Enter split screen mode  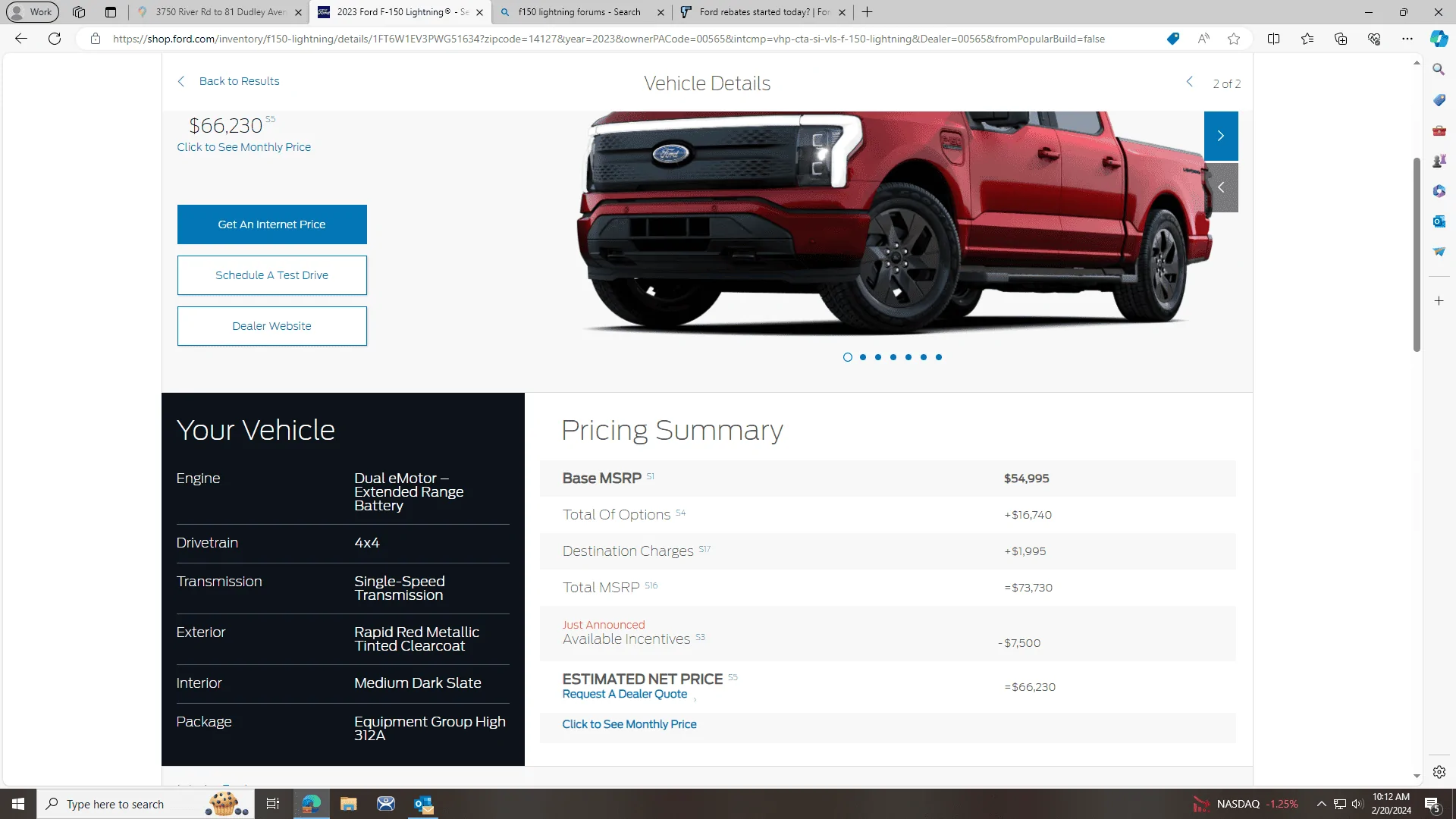tap(1274, 39)
